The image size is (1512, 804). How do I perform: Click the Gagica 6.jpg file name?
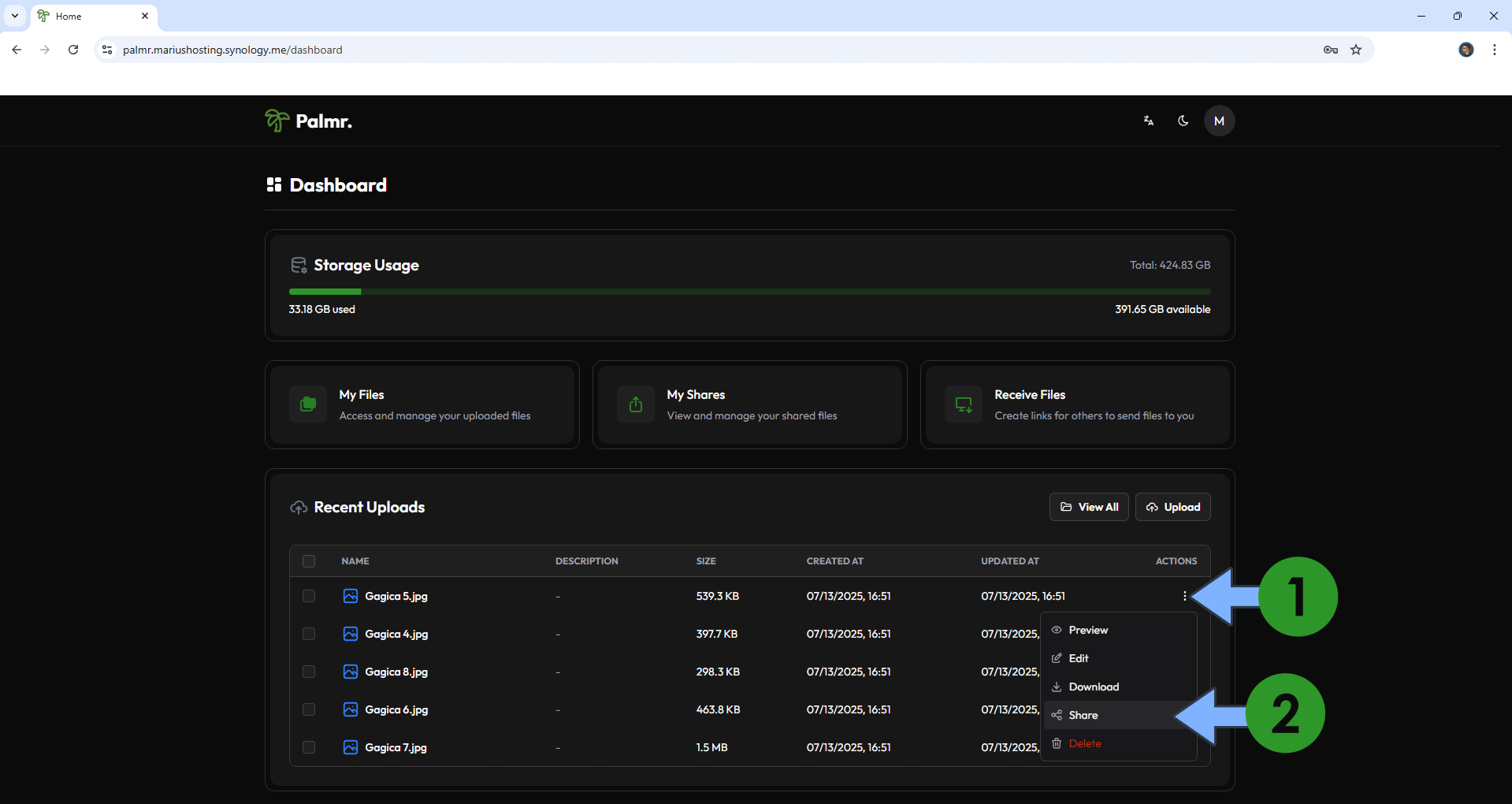[396, 709]
